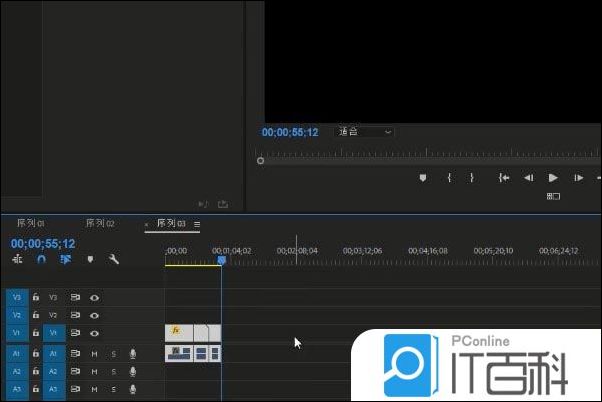Toggle track targeting for A3

[x=54, y=389]
